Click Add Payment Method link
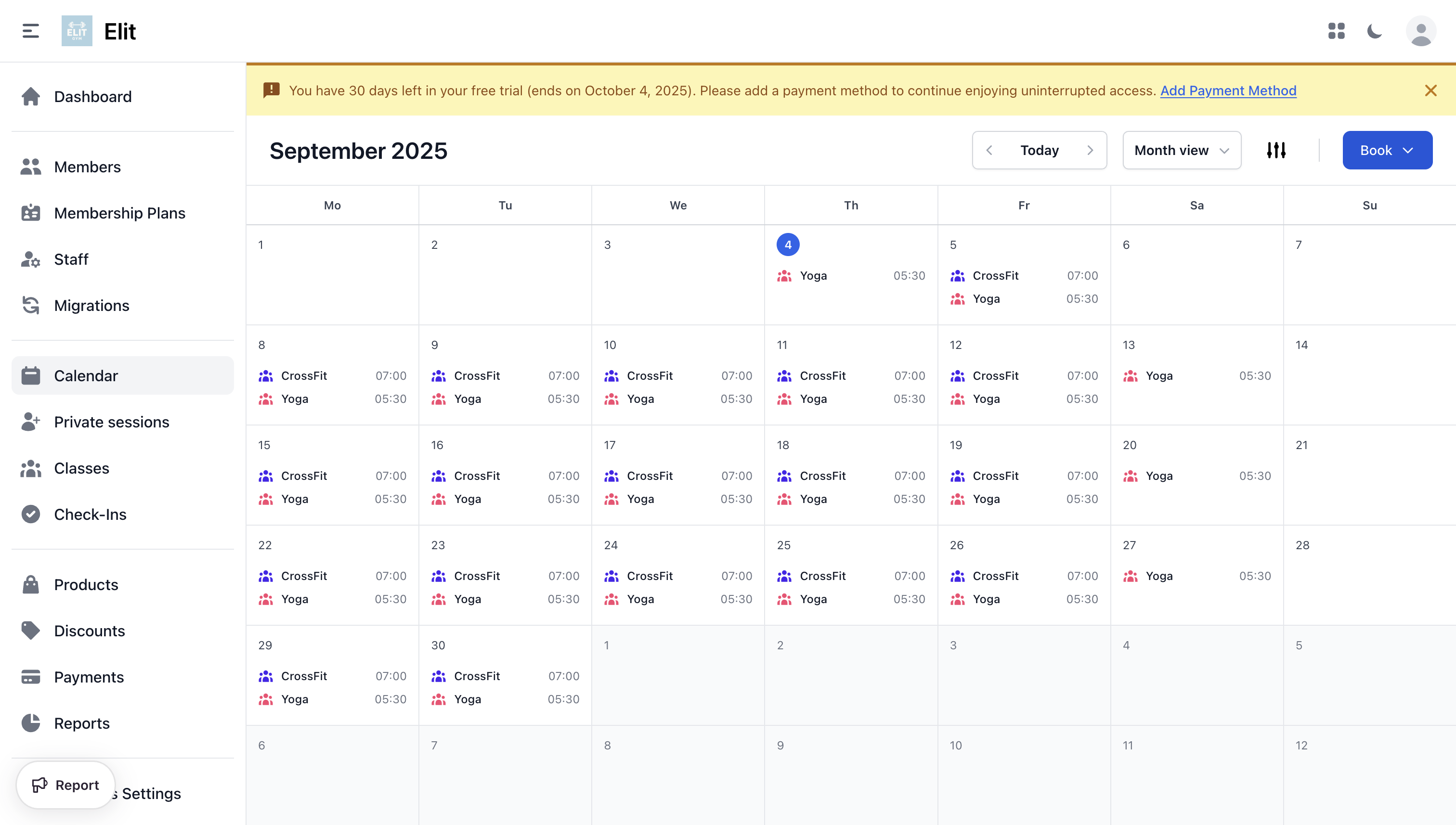 click(1228, 90)
